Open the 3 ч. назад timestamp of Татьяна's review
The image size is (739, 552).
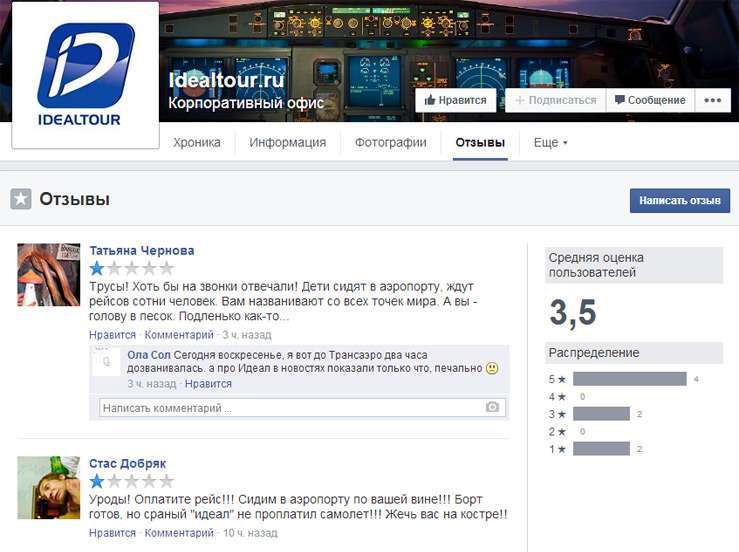pyautogui.click(x=246, y=335)
